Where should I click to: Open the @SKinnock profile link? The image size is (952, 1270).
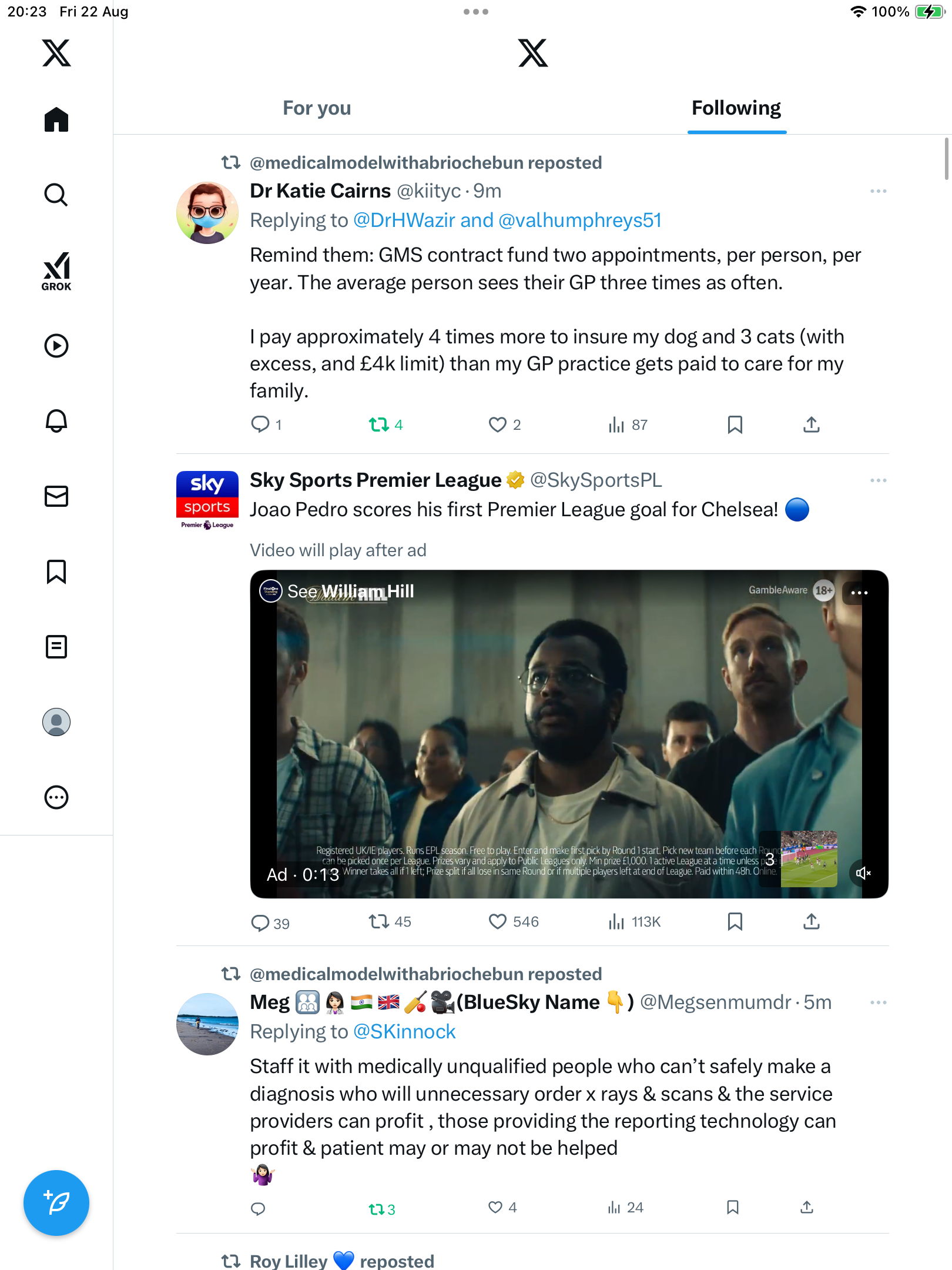point(404,1032)
